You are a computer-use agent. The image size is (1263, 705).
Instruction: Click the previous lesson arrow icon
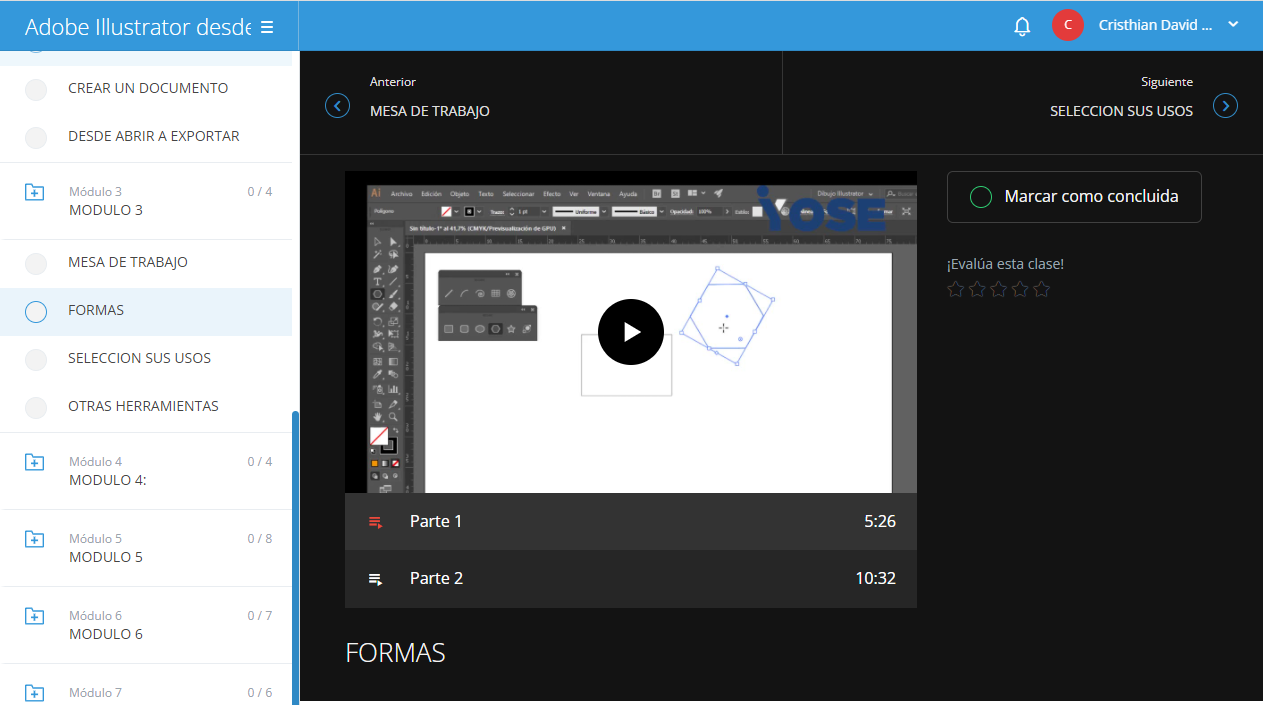[338, 105]
